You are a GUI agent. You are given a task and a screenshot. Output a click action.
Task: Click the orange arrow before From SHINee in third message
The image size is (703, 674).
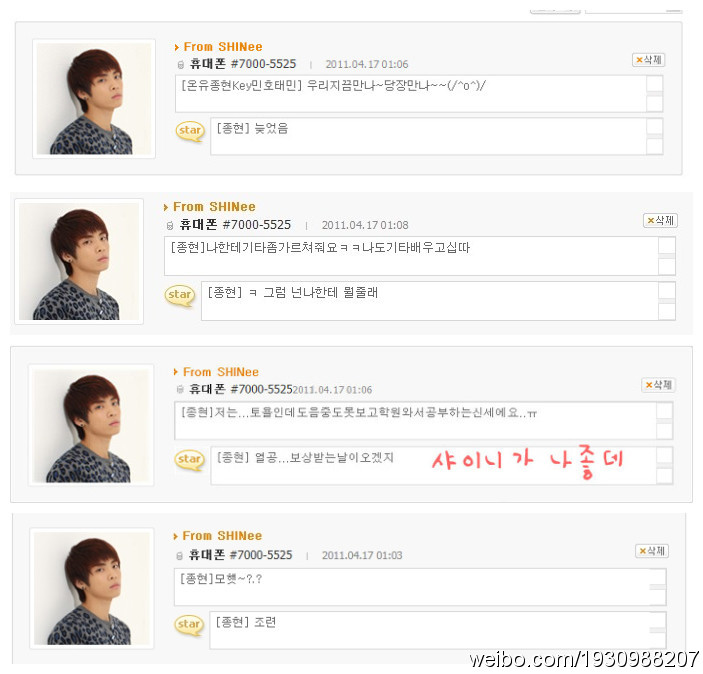(x=176, y=372)
